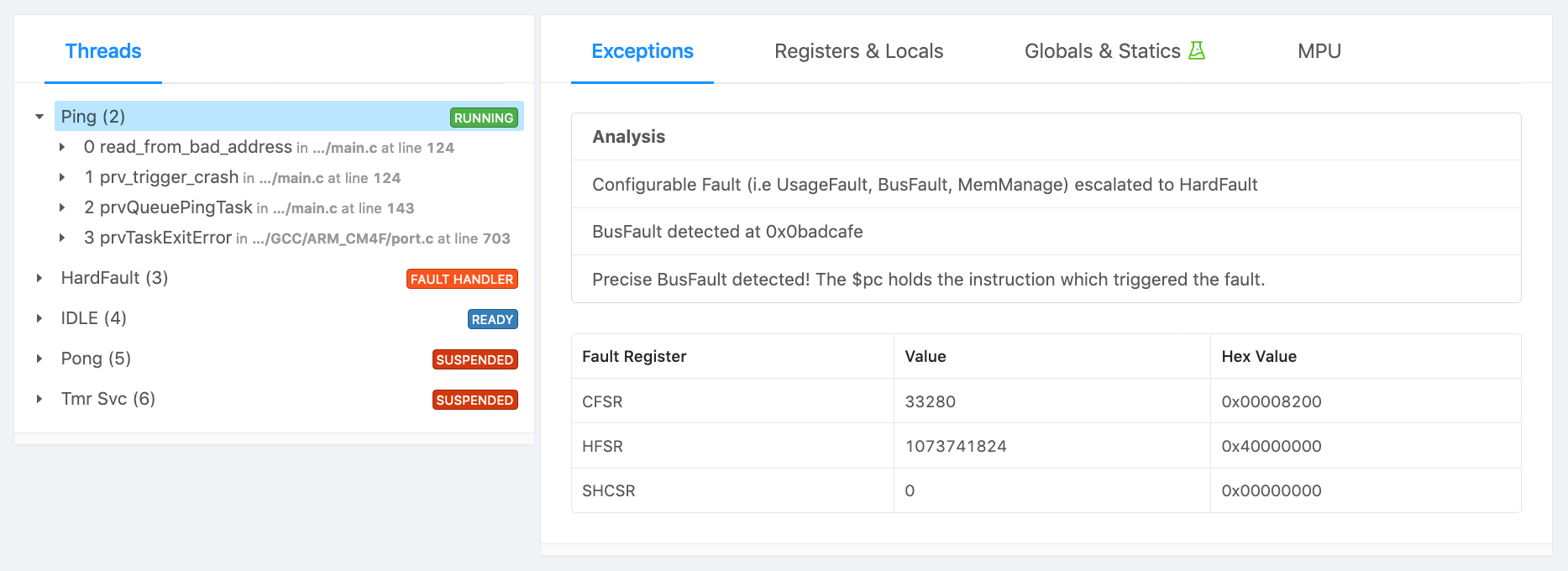This screenshot has height=571, width=1568.
Task: Click the FAULT HANDLER badge
Action: (x=461, y=279)
